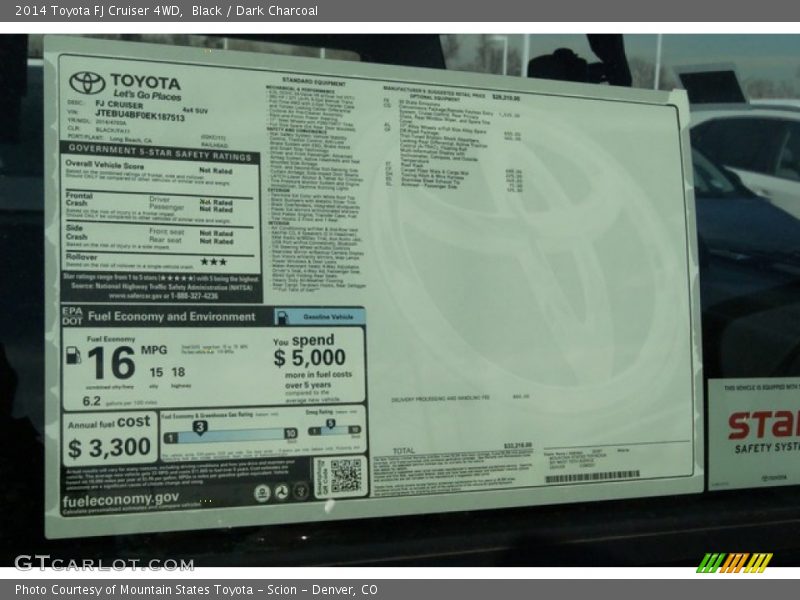Click the 'STANDARD EQUIPMENT' column heading
800x600 pixels.
[x=314, y=82]
